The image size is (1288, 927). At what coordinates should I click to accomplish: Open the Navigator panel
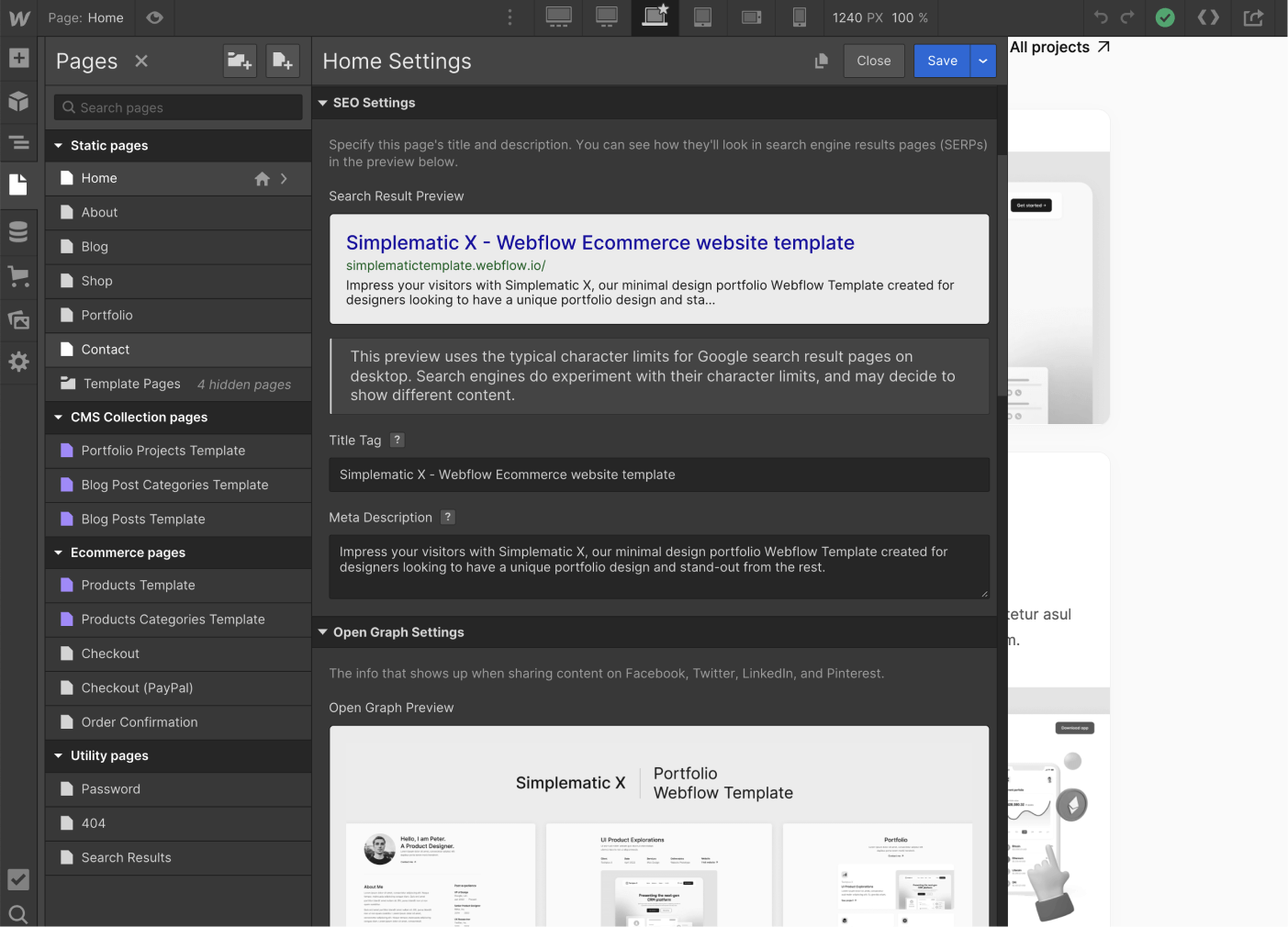point(18,143)
